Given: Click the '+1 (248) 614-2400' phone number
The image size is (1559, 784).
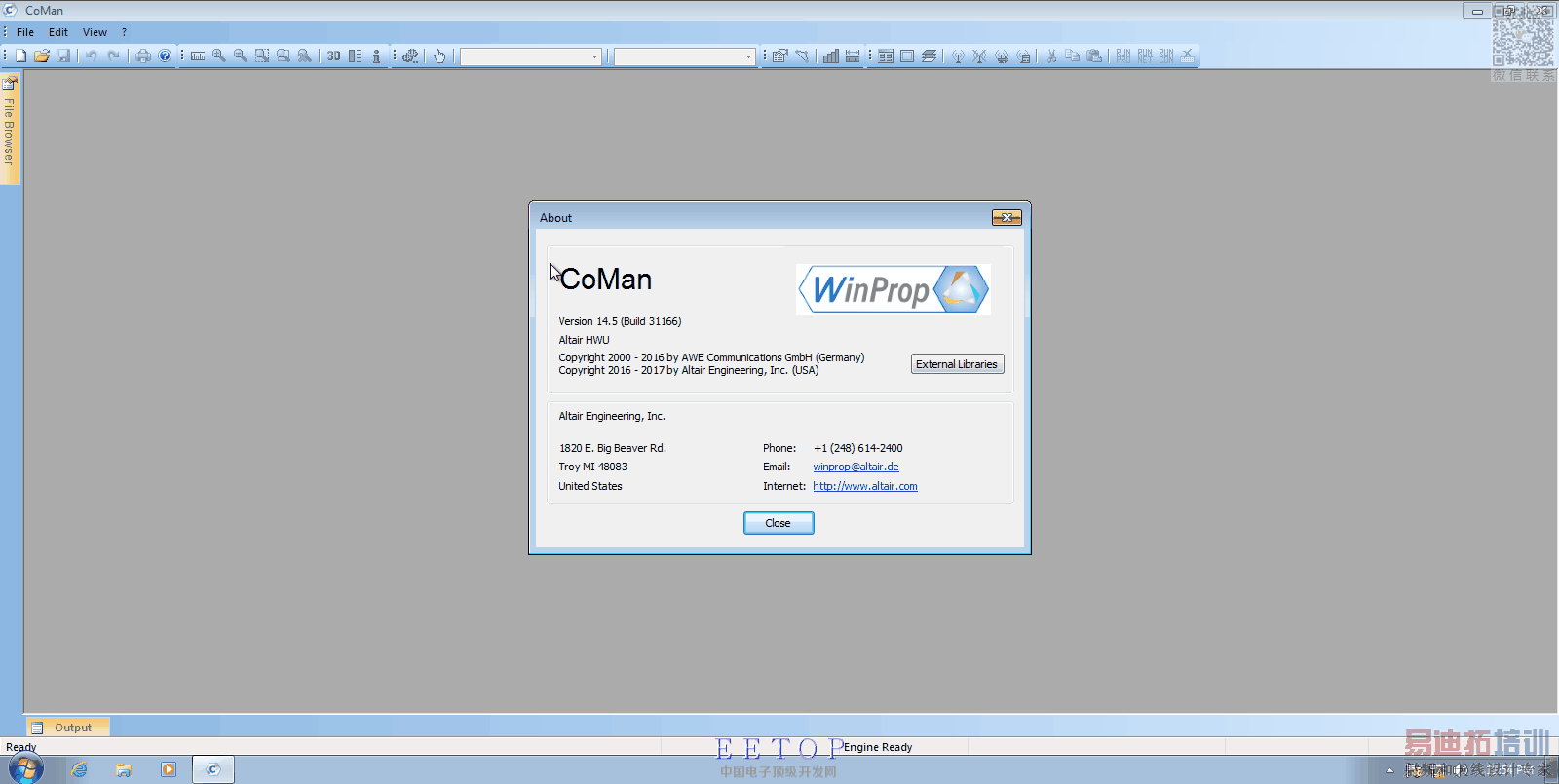Looking at the screenshot, I should 858,448.
